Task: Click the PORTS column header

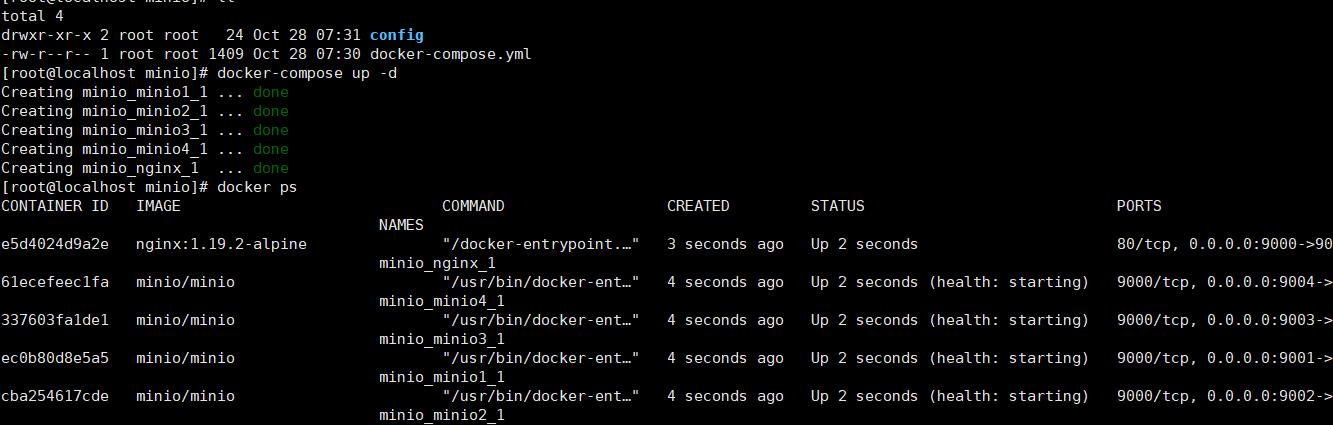Action: click(1139, 206)
